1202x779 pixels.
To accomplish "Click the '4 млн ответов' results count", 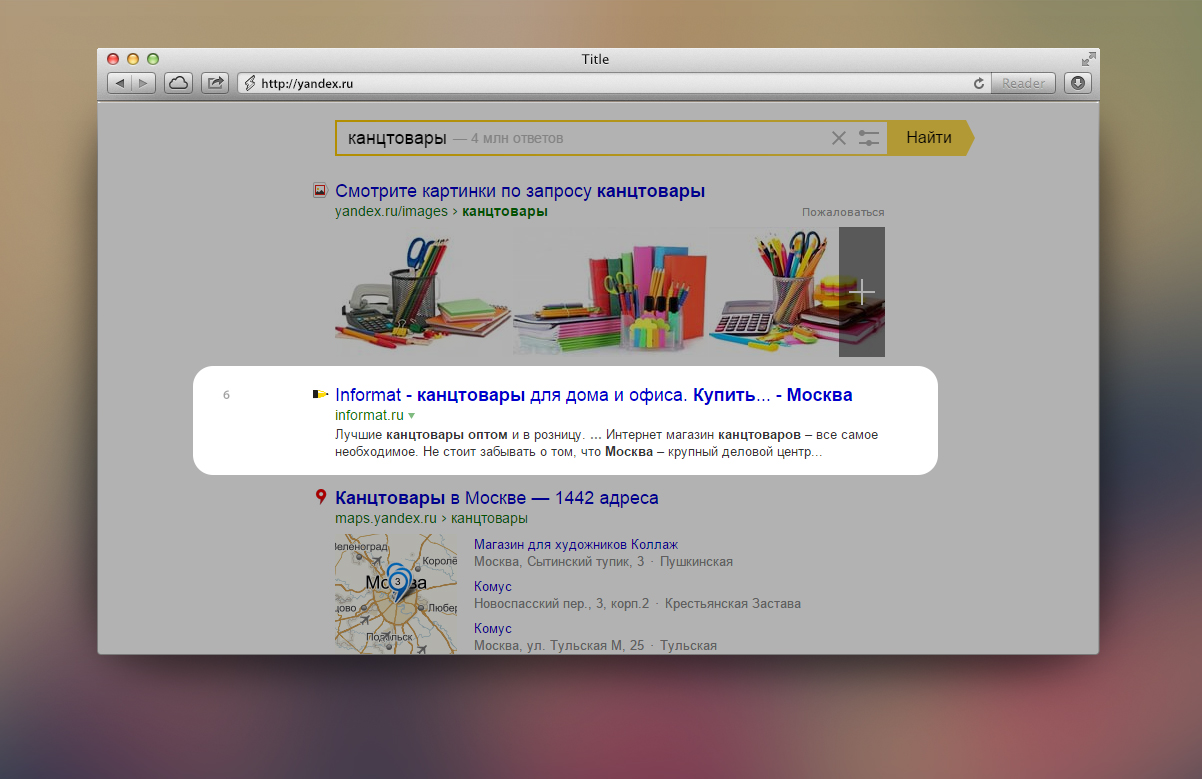I will [516, 138].
